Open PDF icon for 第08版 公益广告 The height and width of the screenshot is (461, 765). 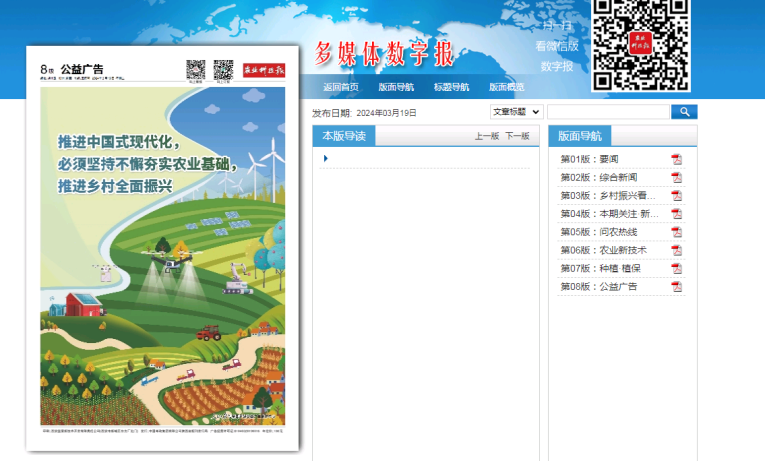pyautogui.click(x=676, y=287)
